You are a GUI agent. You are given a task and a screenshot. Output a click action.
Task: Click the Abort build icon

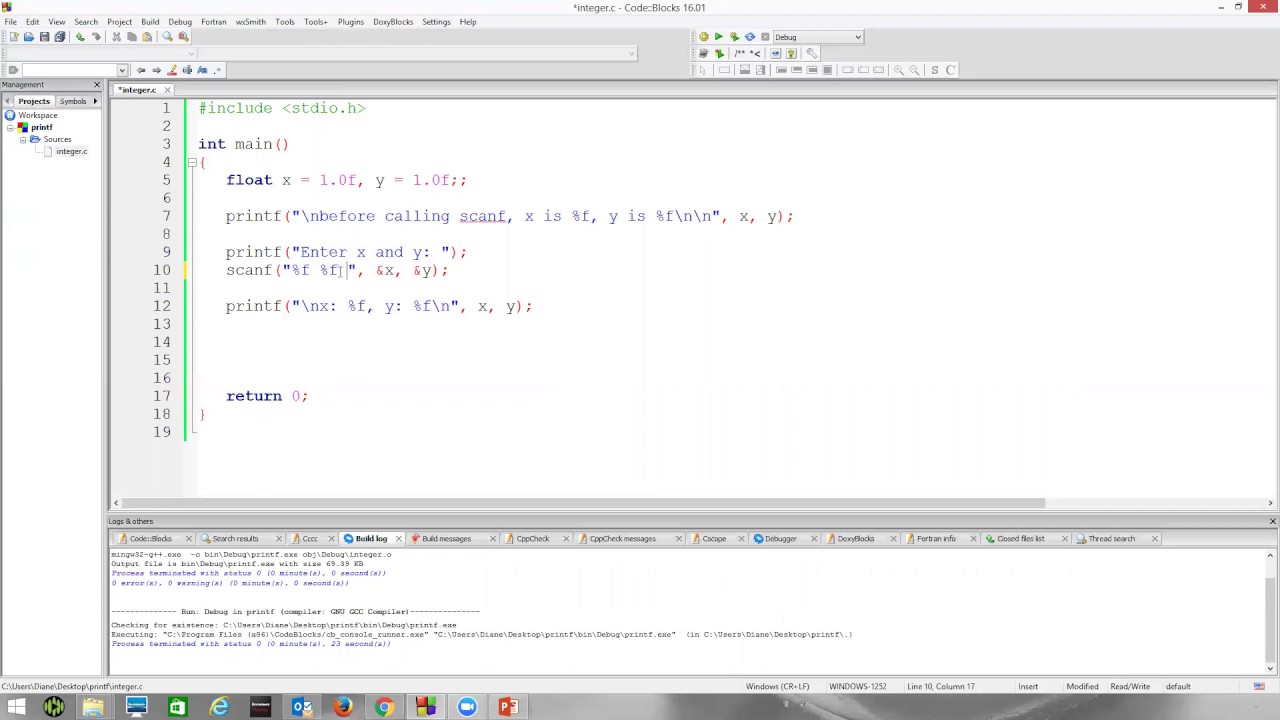(x=765, y=37)
